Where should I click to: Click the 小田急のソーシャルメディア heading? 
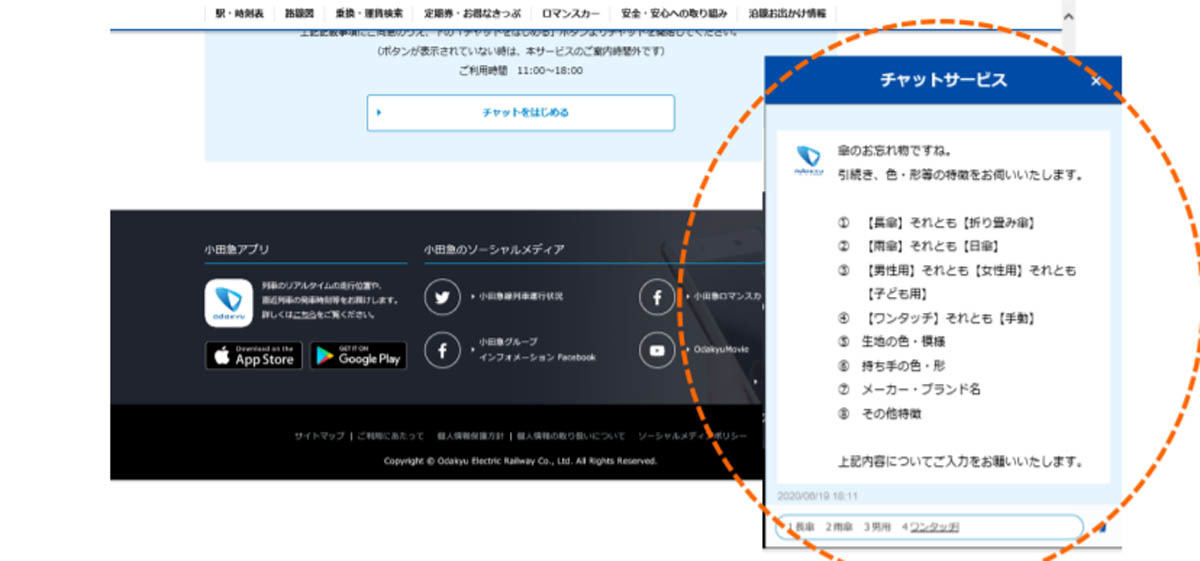tap(494, 249)
